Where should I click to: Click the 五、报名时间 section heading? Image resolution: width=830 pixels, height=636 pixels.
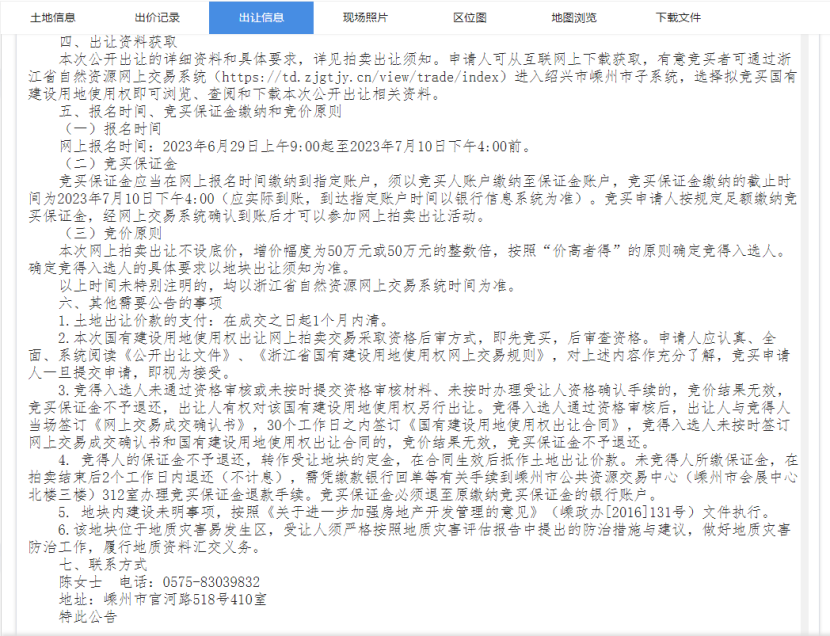pyautogui.click(x=200, y=112)
